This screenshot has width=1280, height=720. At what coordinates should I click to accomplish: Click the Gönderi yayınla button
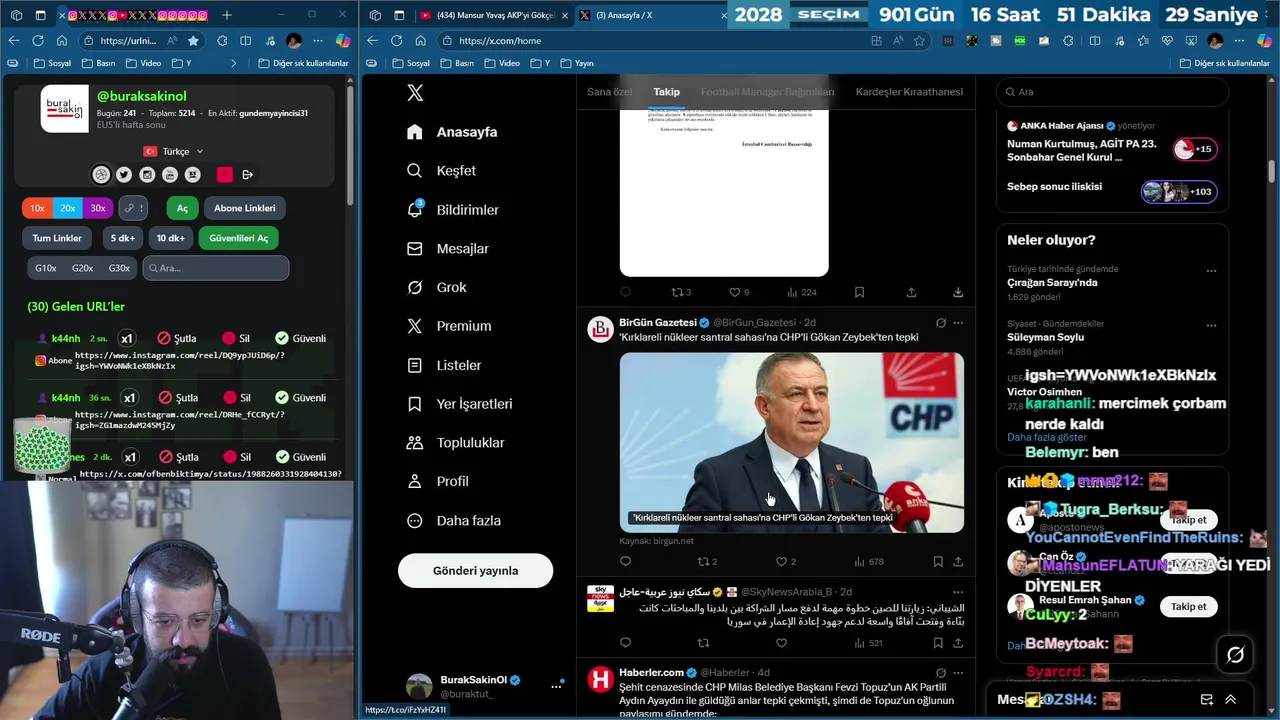click(x=475, y=571)
